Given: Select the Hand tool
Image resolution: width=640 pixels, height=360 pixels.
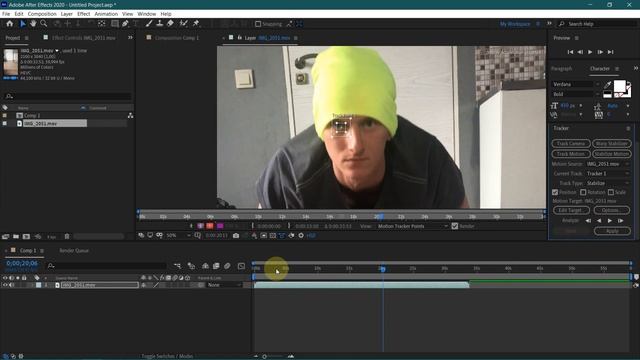Looking at the screenshot, I should tap(33, 24).
